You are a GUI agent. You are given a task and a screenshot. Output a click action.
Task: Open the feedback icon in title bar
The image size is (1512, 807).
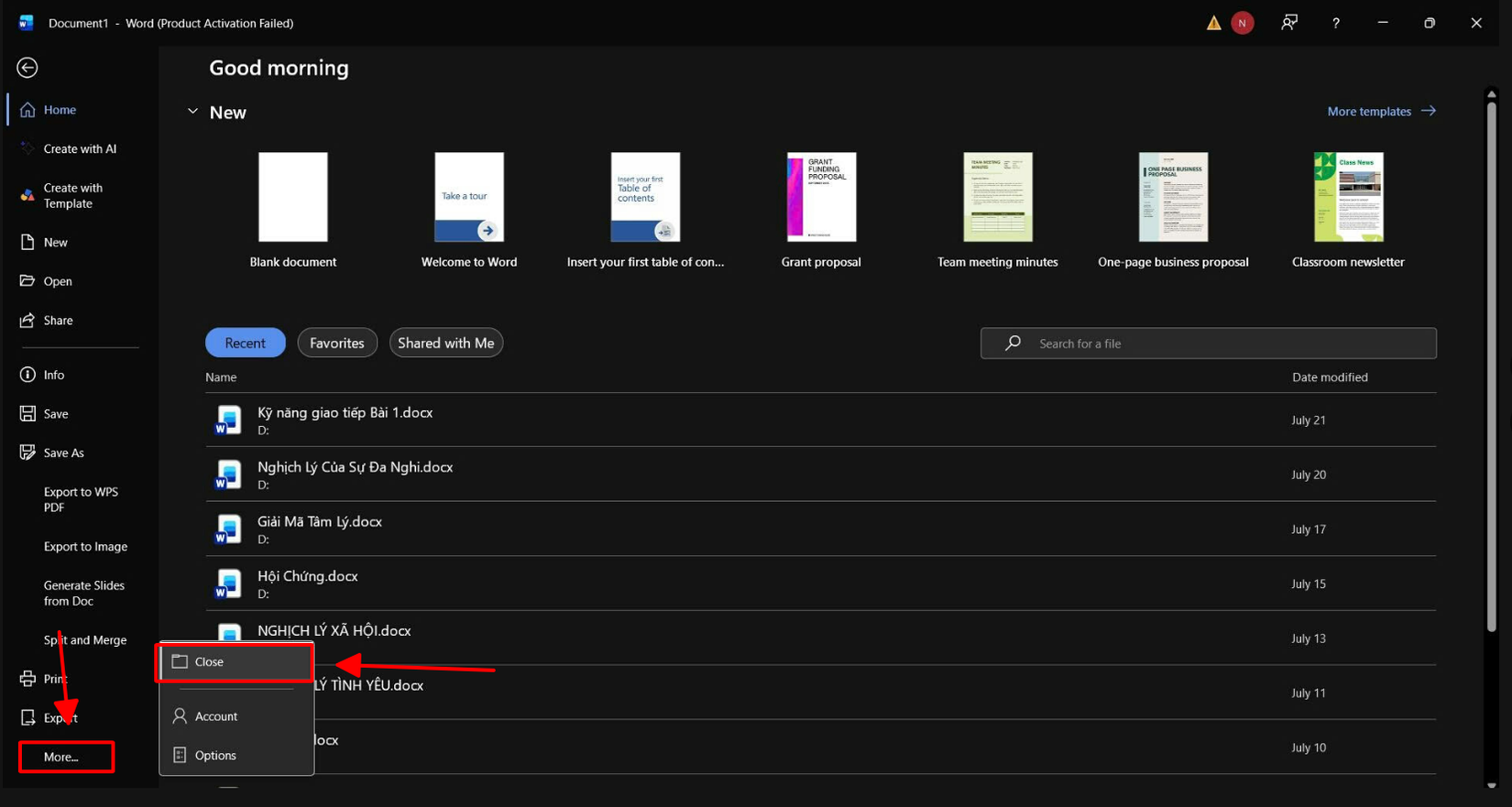(1289, 23)
